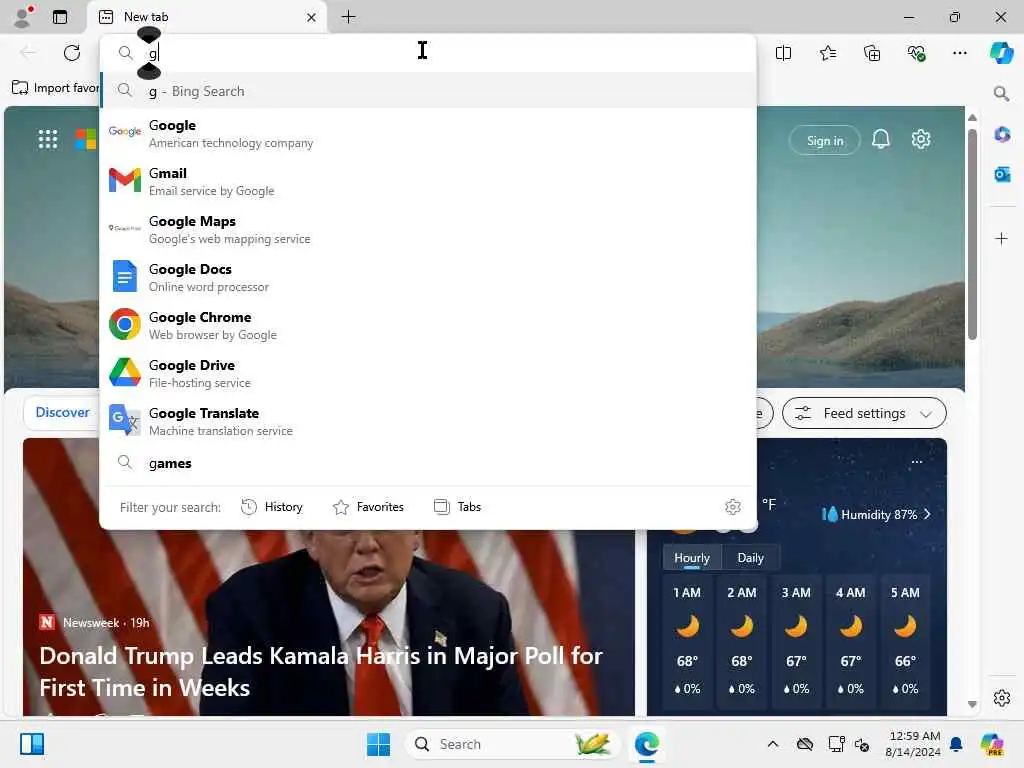The height and width of the screenshot is (768, 1024).
Task: Open a new tab with plus button
Action: pos(349,17)
